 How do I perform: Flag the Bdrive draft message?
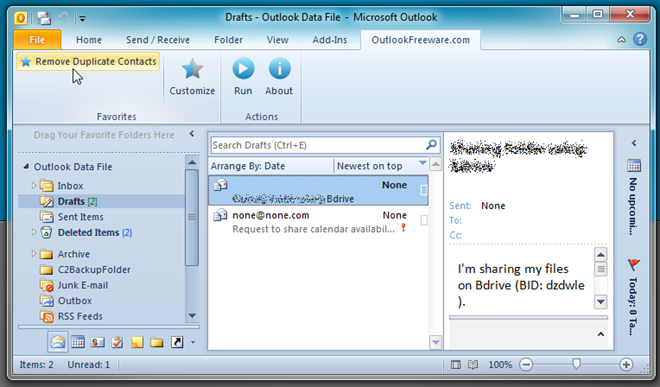[424, 190]
